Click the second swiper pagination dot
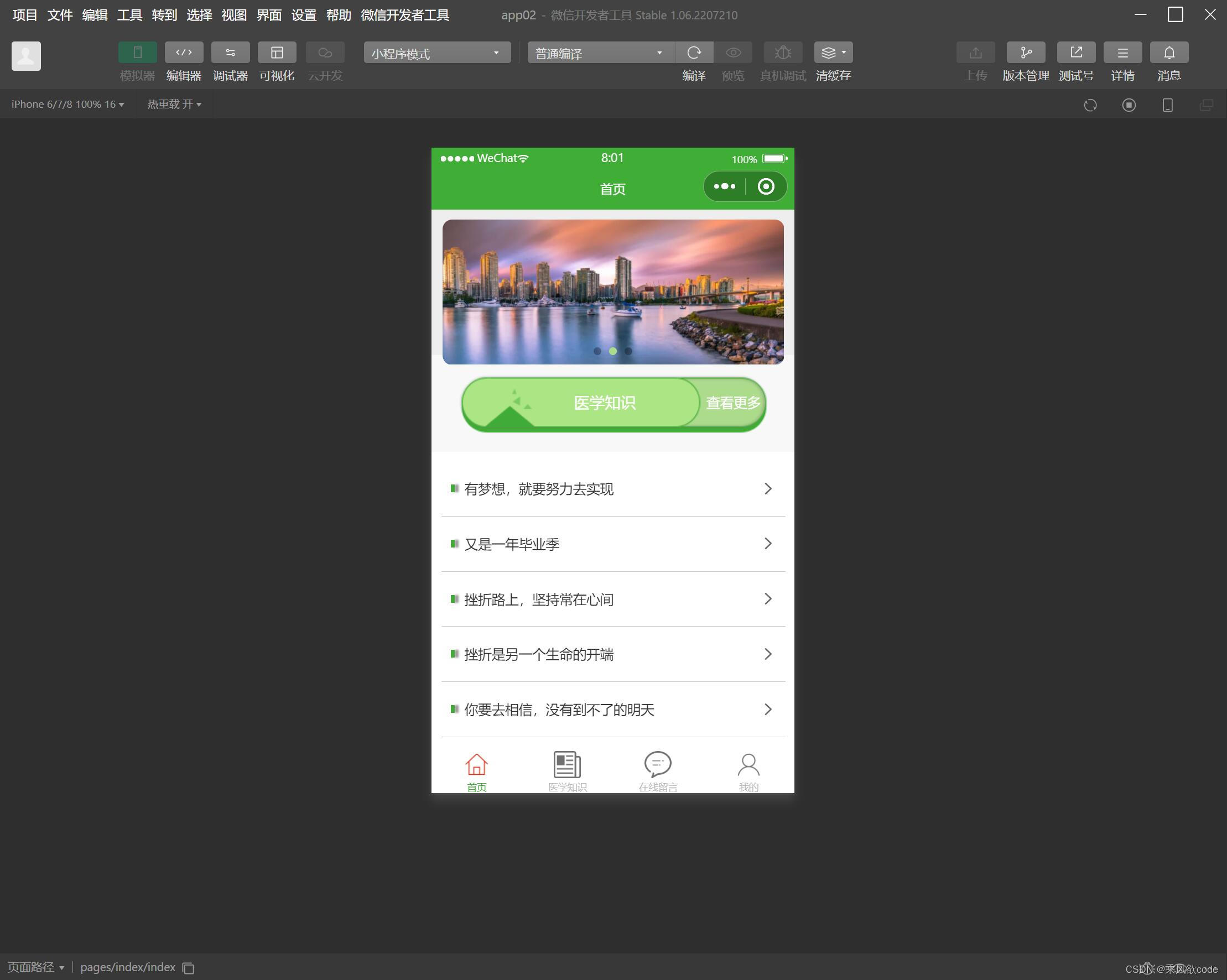 (613, 351)
